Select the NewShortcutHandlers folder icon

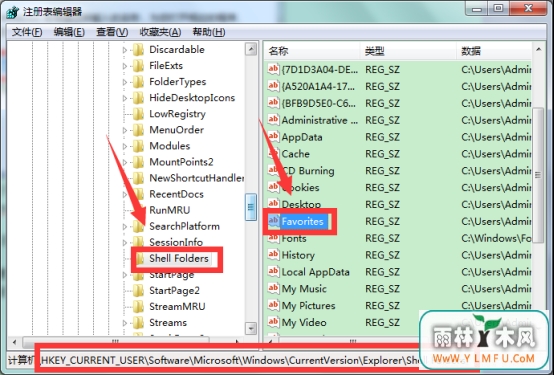[138, 178]
